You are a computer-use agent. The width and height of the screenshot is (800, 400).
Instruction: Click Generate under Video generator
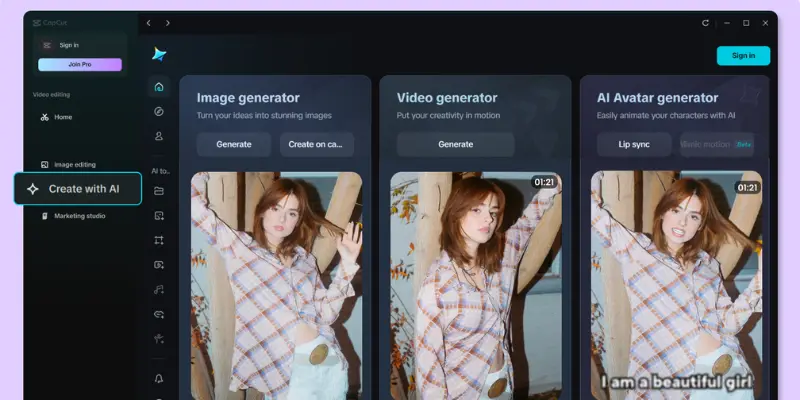[x=456, y=144]
